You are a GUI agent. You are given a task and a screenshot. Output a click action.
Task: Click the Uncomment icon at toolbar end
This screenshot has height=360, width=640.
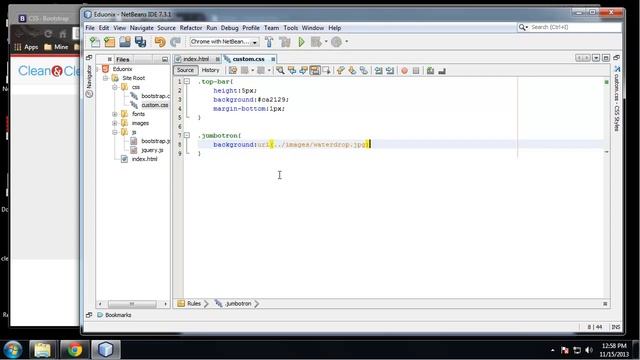click(442, 71)
